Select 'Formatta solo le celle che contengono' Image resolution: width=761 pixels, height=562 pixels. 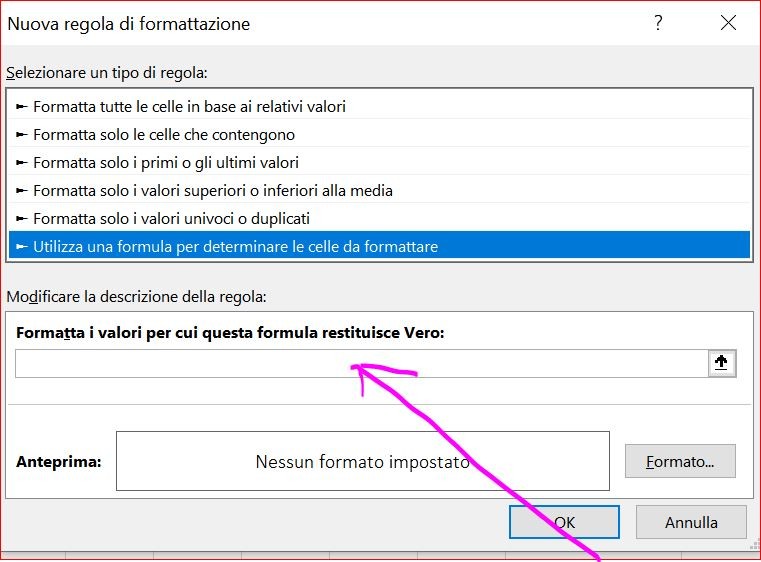click(380, 134)
